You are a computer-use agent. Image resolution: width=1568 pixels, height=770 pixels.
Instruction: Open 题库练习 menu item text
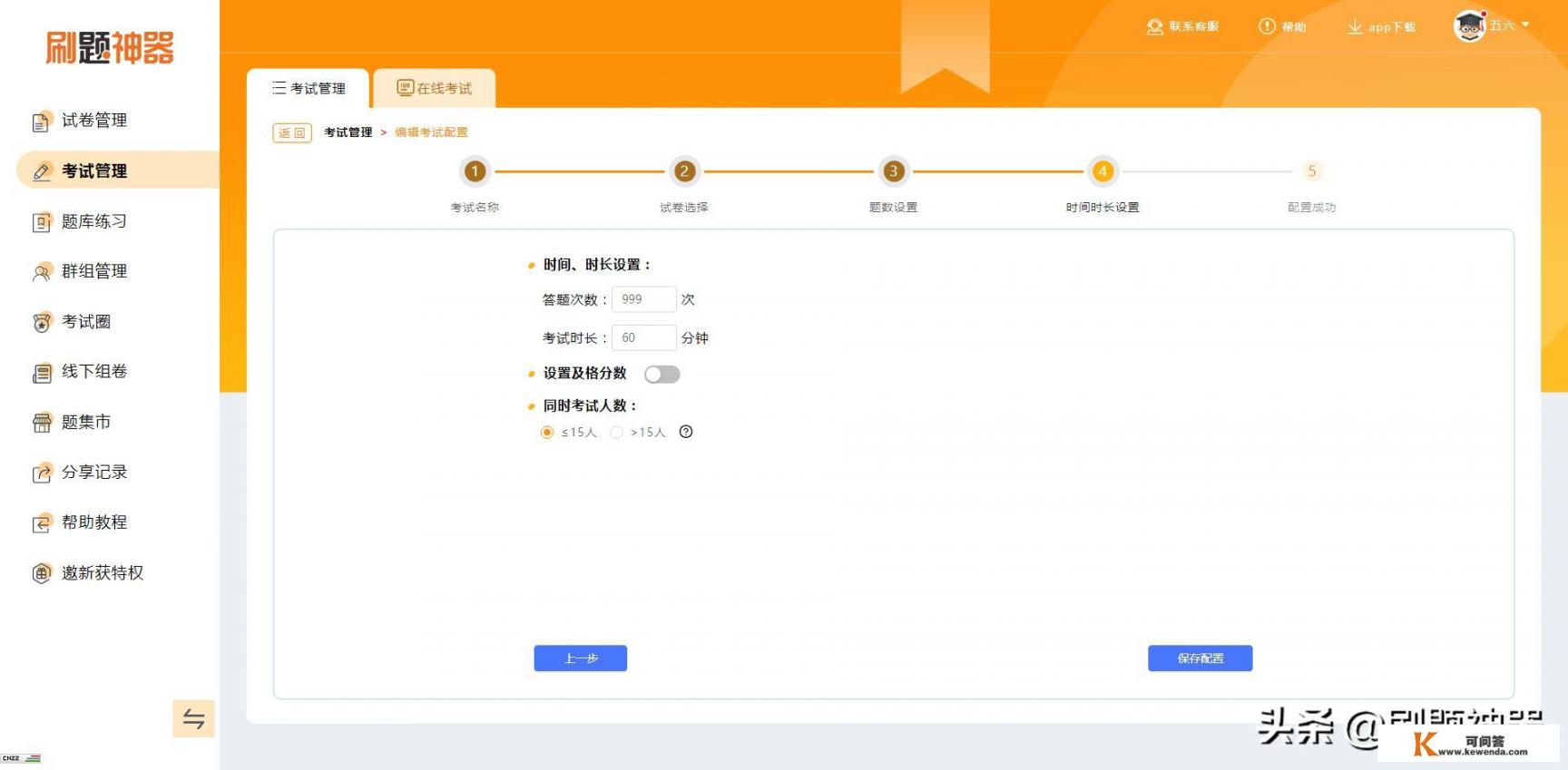pos(94,221)
